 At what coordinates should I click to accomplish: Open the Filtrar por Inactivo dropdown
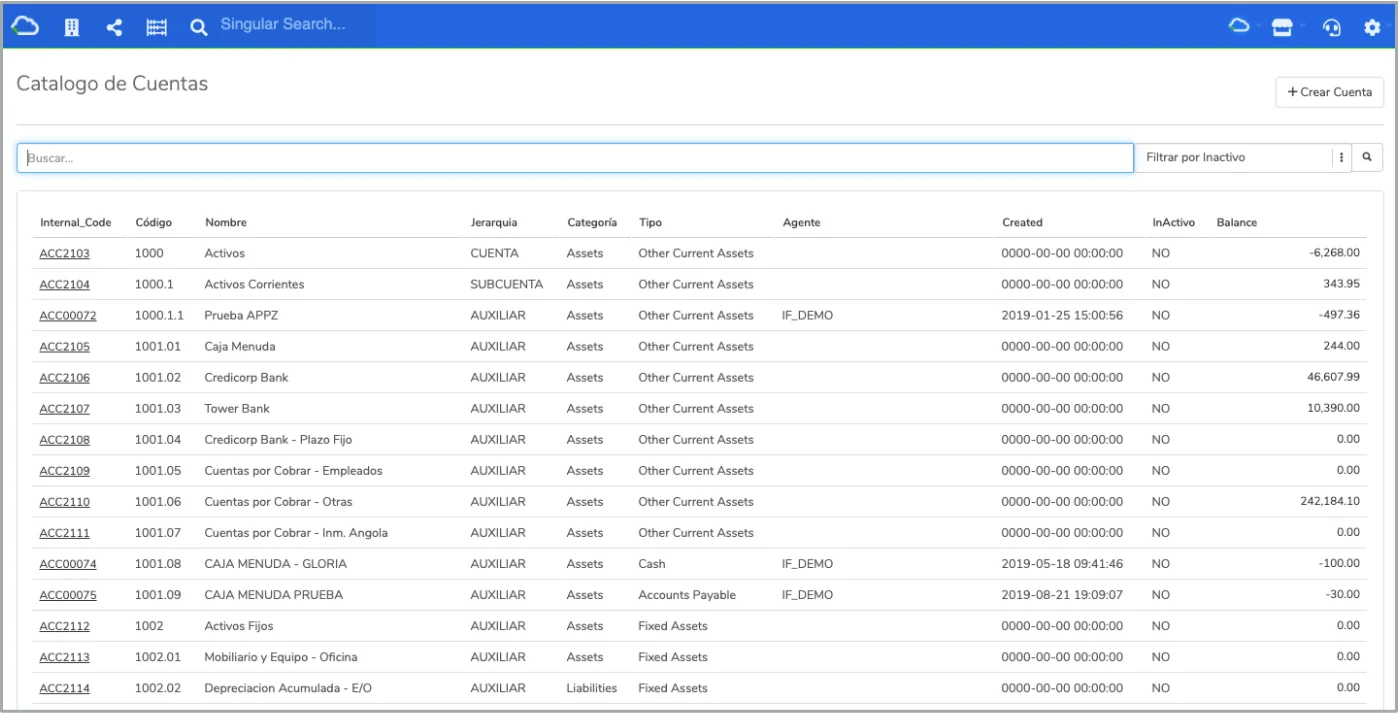1242,157
